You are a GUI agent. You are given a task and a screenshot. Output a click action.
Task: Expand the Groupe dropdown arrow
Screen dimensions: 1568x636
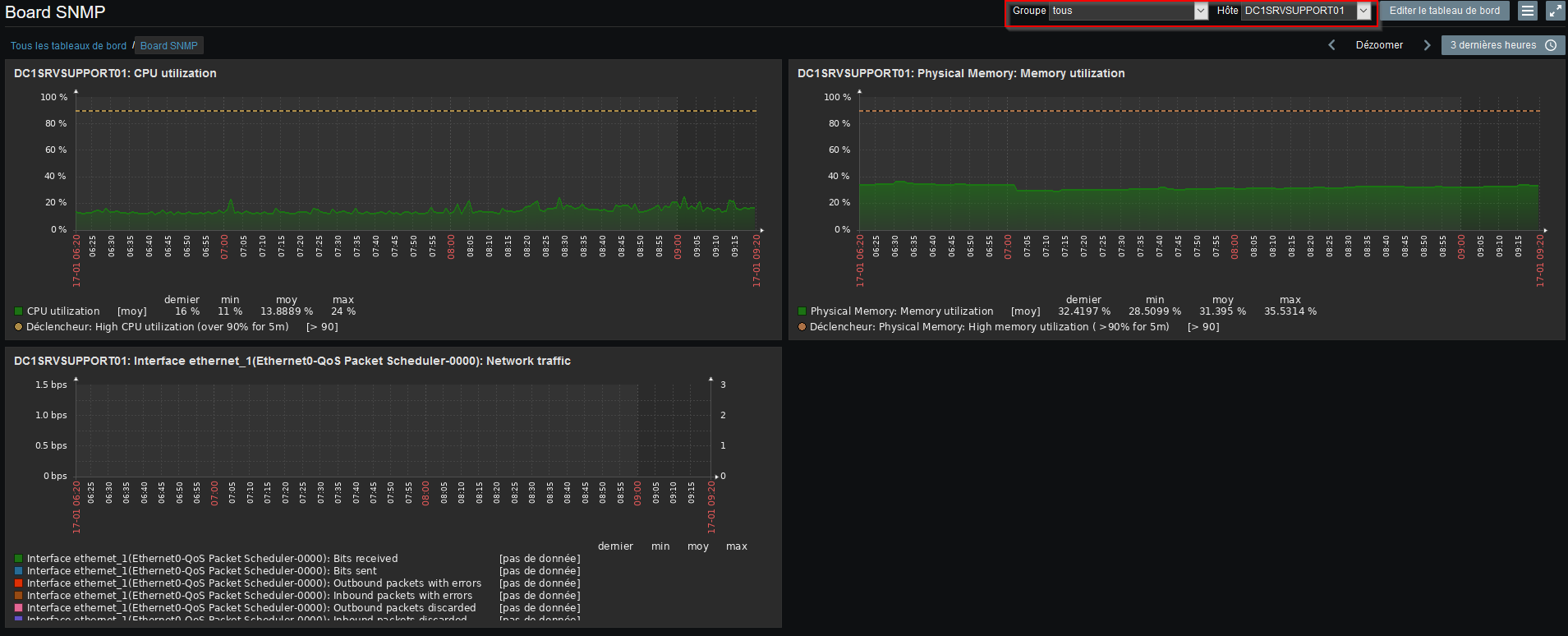pos(1201,11)
